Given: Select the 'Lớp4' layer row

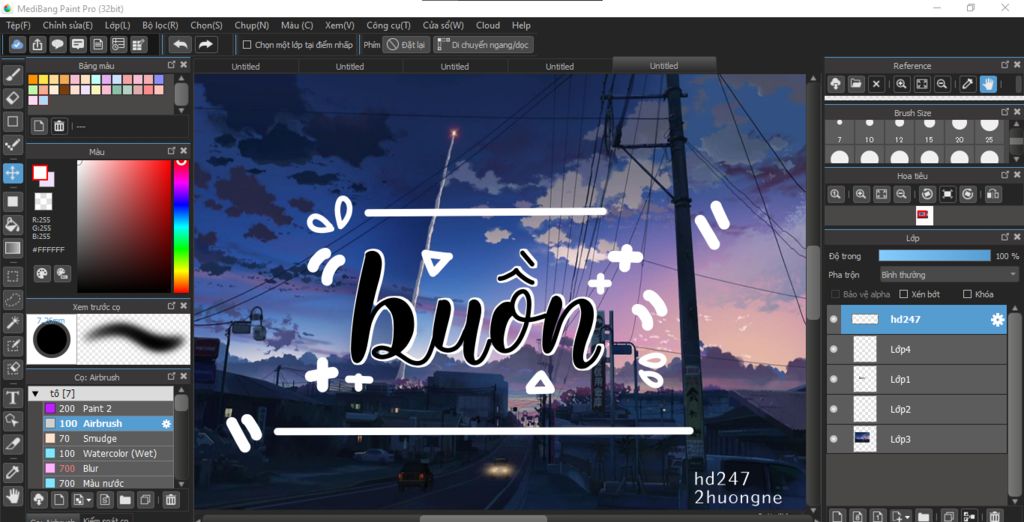Looking at the screenshot, I should pyautogui.click(x=917, y=350).
